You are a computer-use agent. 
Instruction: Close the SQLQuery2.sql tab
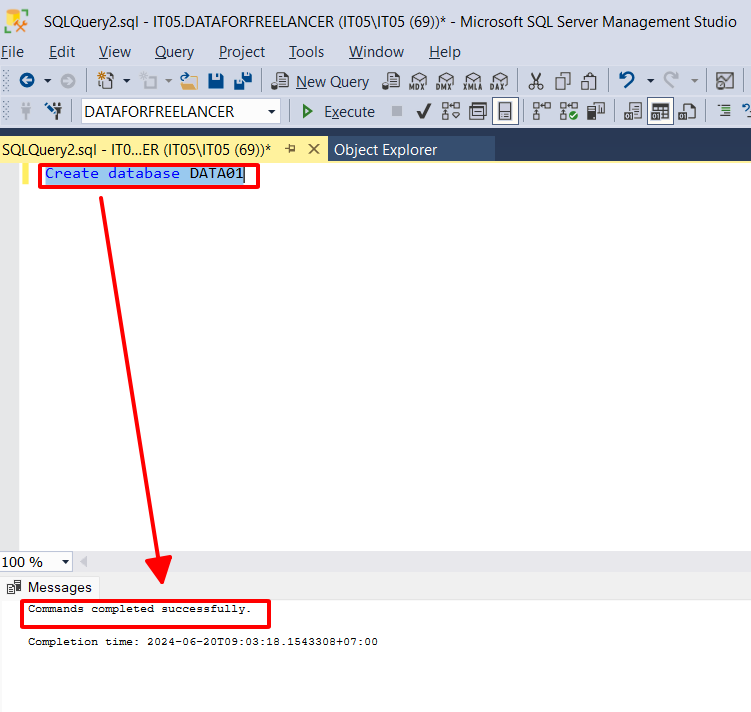[x=314, y=149]
